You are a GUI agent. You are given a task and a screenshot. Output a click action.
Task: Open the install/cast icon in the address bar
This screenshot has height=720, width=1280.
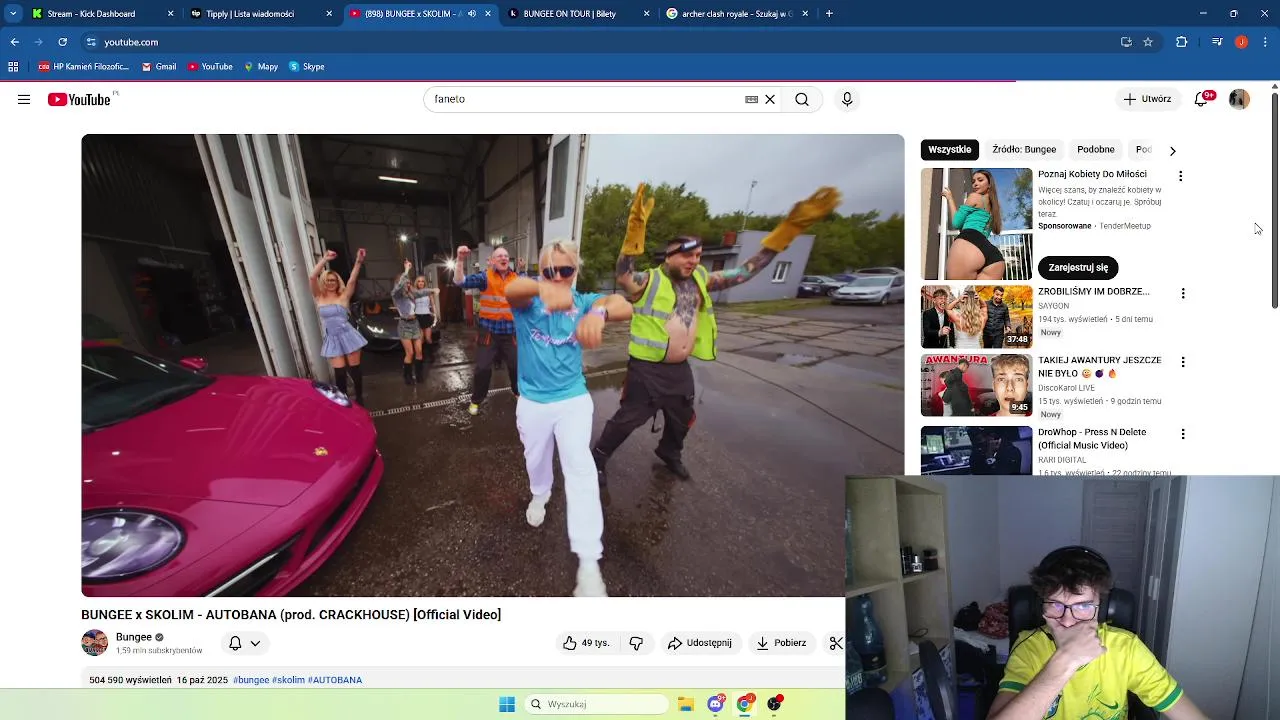(x=1126, y=42)
